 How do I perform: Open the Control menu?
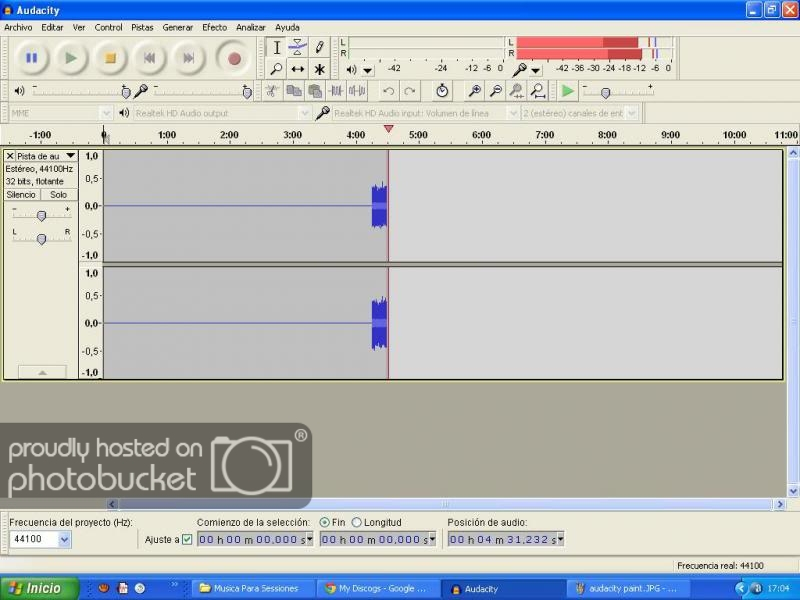pos(108,28)
